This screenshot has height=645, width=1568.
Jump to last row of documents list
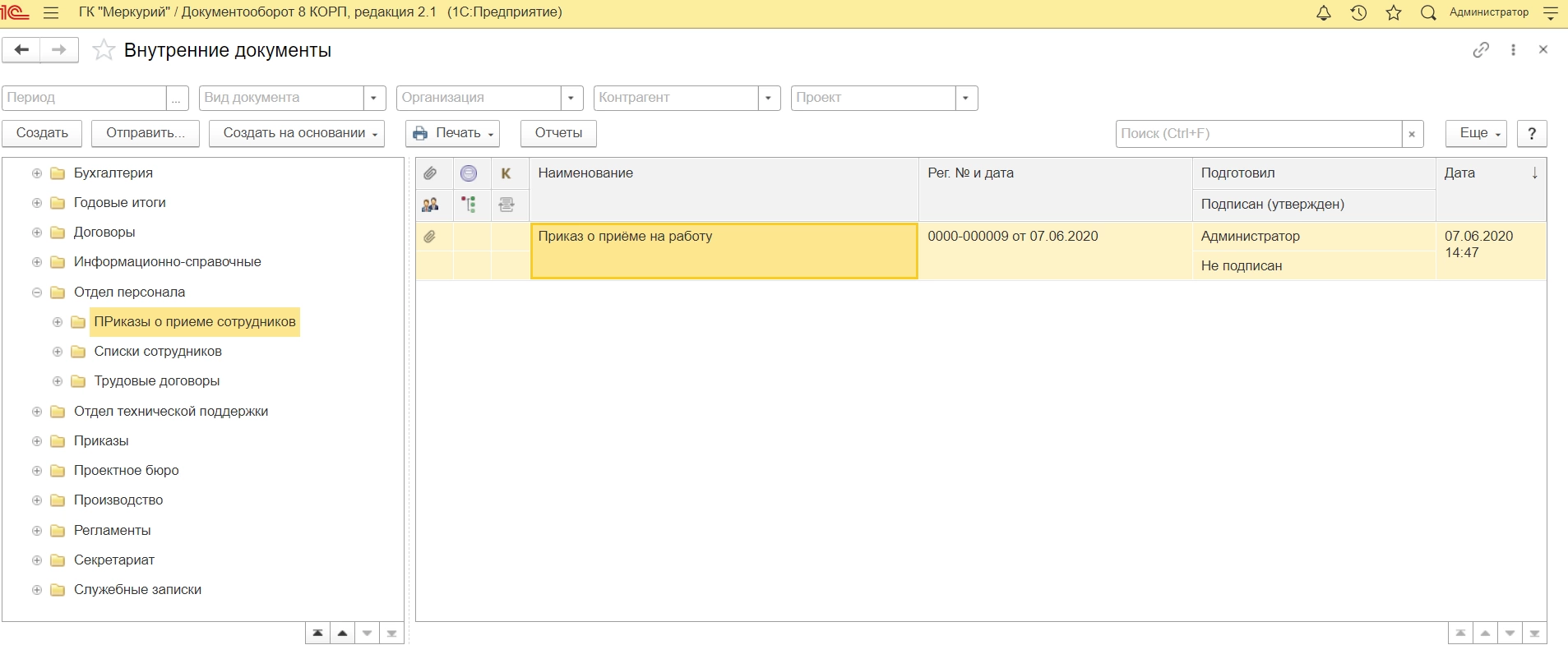(x=1534, y=633)
